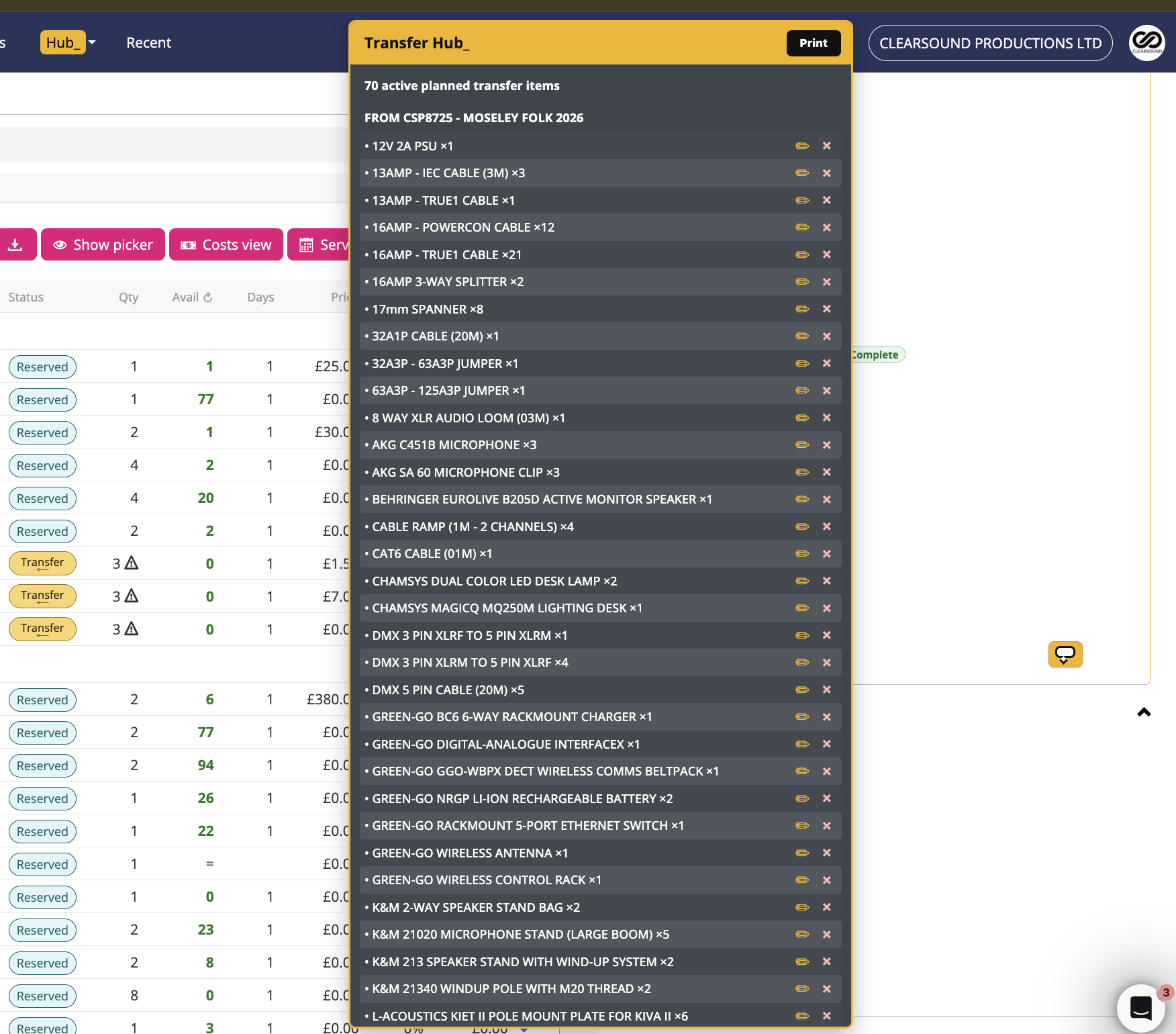Edit the GREEN-GO NRGP LI-ION BATTERY transfer
The image size is (1176, 1034).
(x=802, y=798)
